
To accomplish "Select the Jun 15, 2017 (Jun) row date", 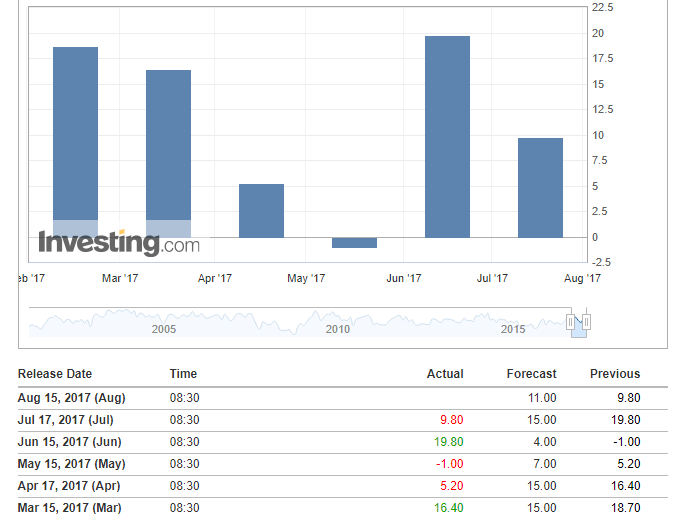I will (69, 442).
